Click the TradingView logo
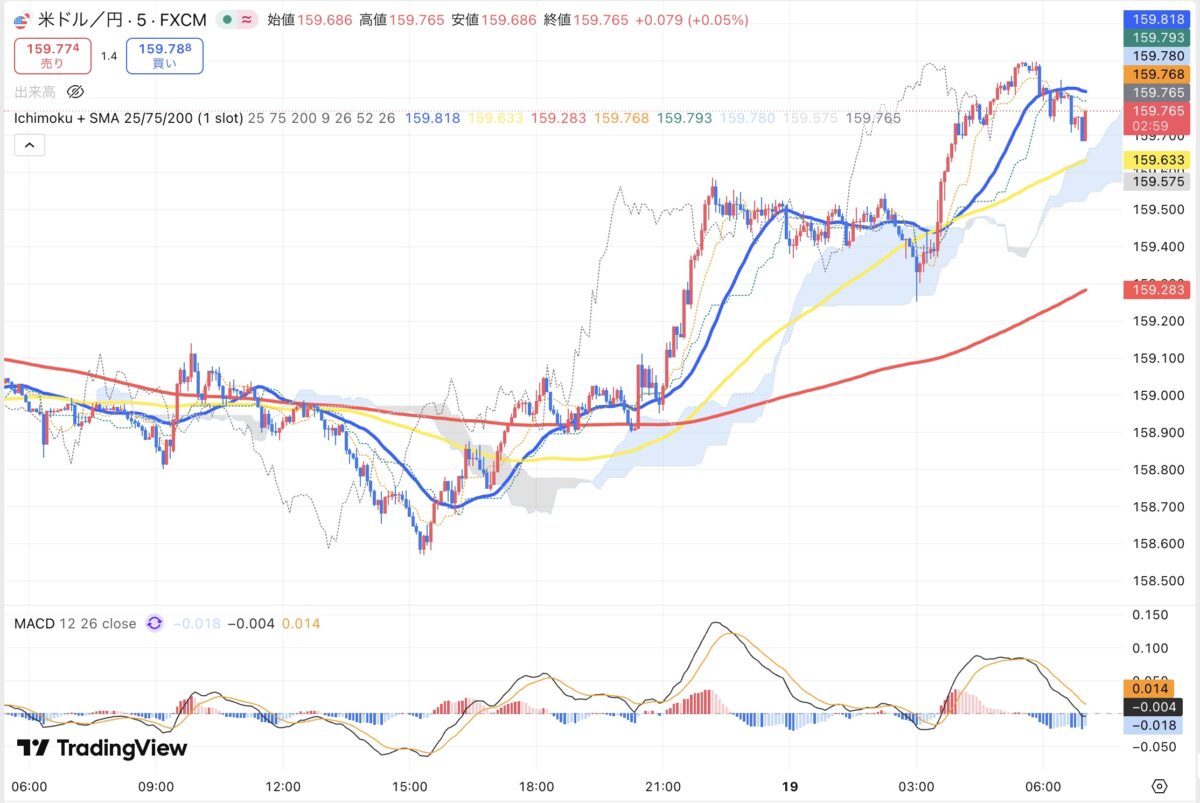Screen dimensions: 1200x803 coord(102,748)
